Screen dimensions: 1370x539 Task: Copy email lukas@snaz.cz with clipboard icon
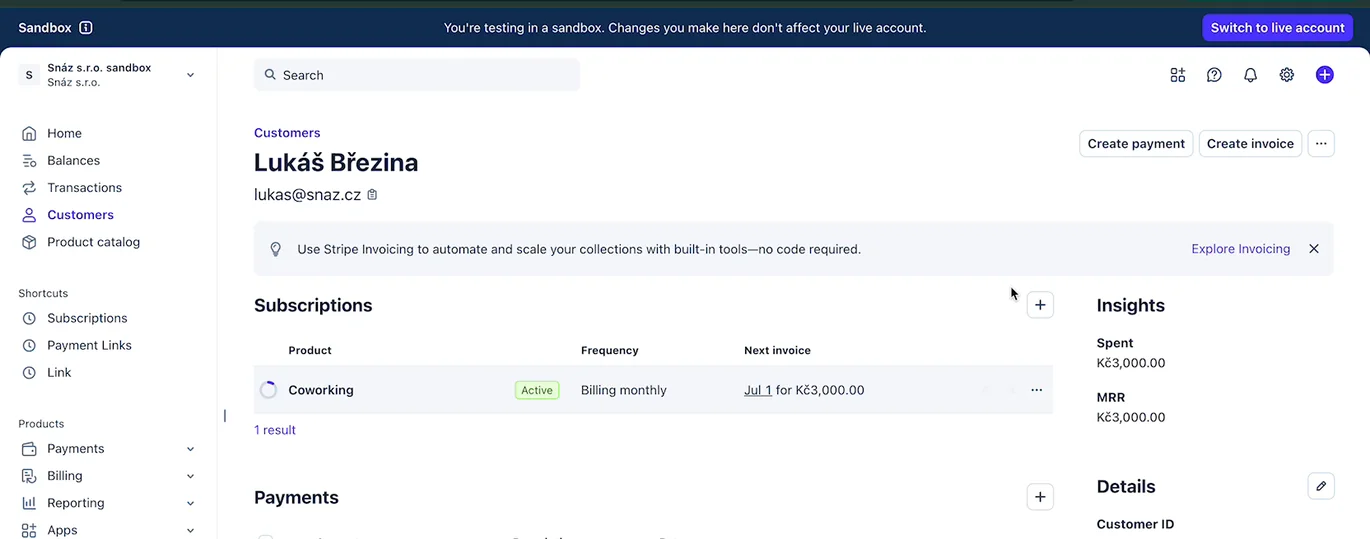click(372, 195)
